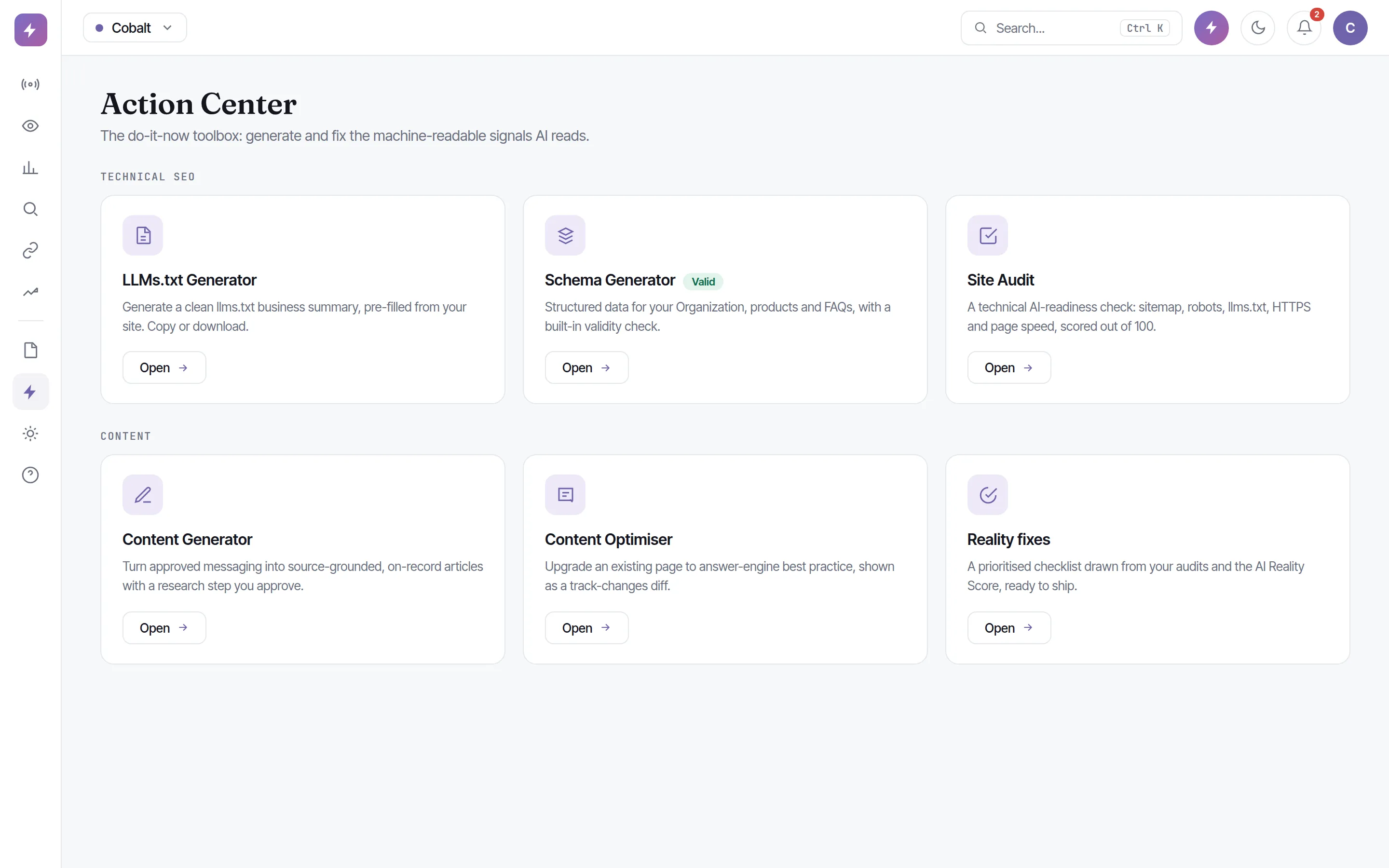Select the Action Center bolt sidebar icon
This screenshot has width=1389, height=868.
tap(30, 392)
